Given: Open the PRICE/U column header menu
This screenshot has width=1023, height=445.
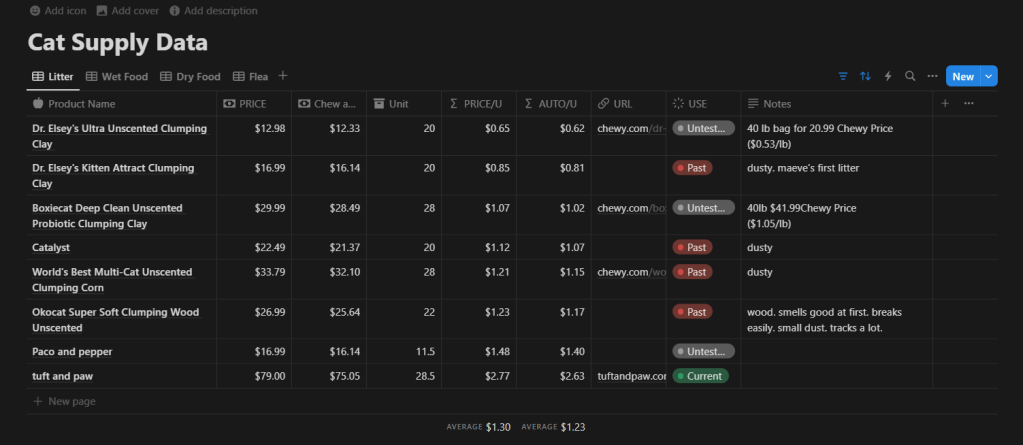Looking at the screenshot, I should 480,103.
